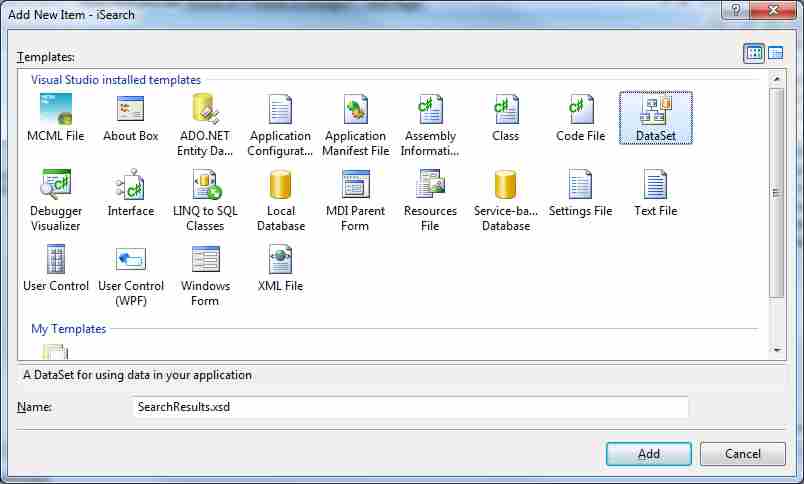This screenshot has width=804, height=484.
Task: Click the templates list scrollbar thumb
Action: (777, 192)
